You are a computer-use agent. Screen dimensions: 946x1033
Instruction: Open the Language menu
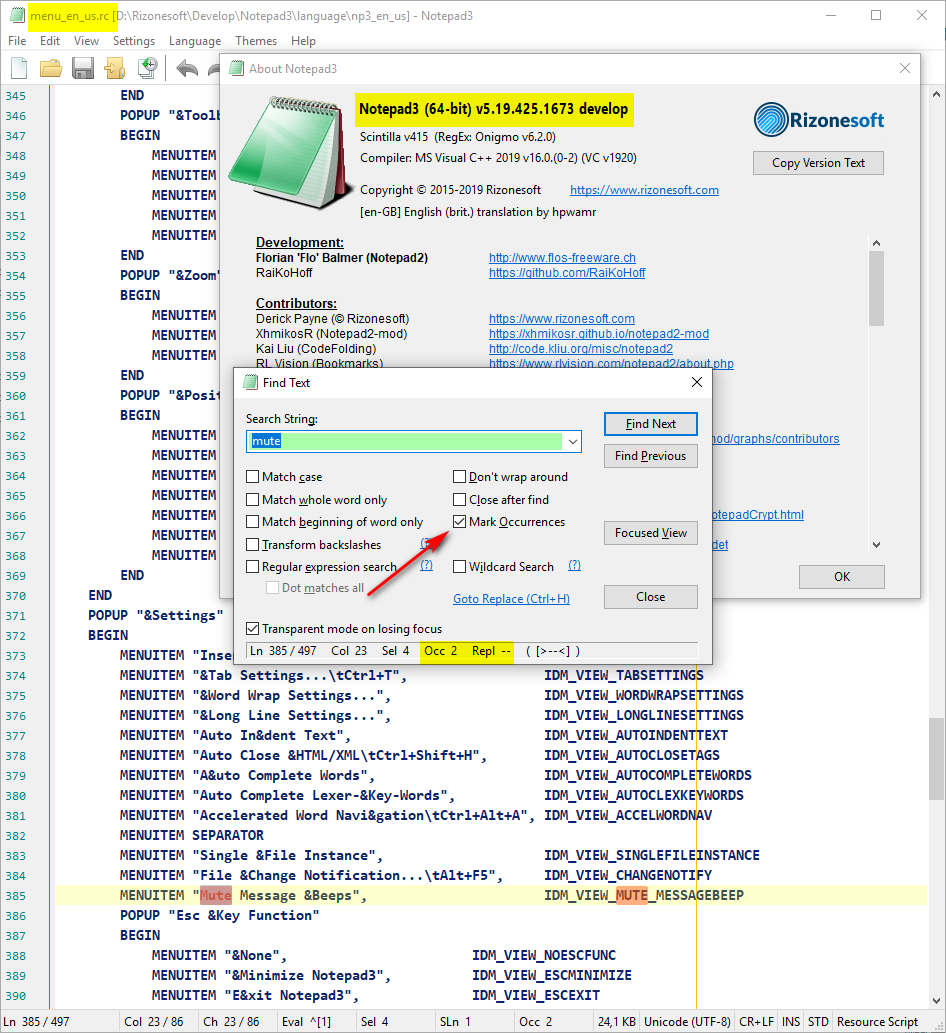tap(194, 41)
